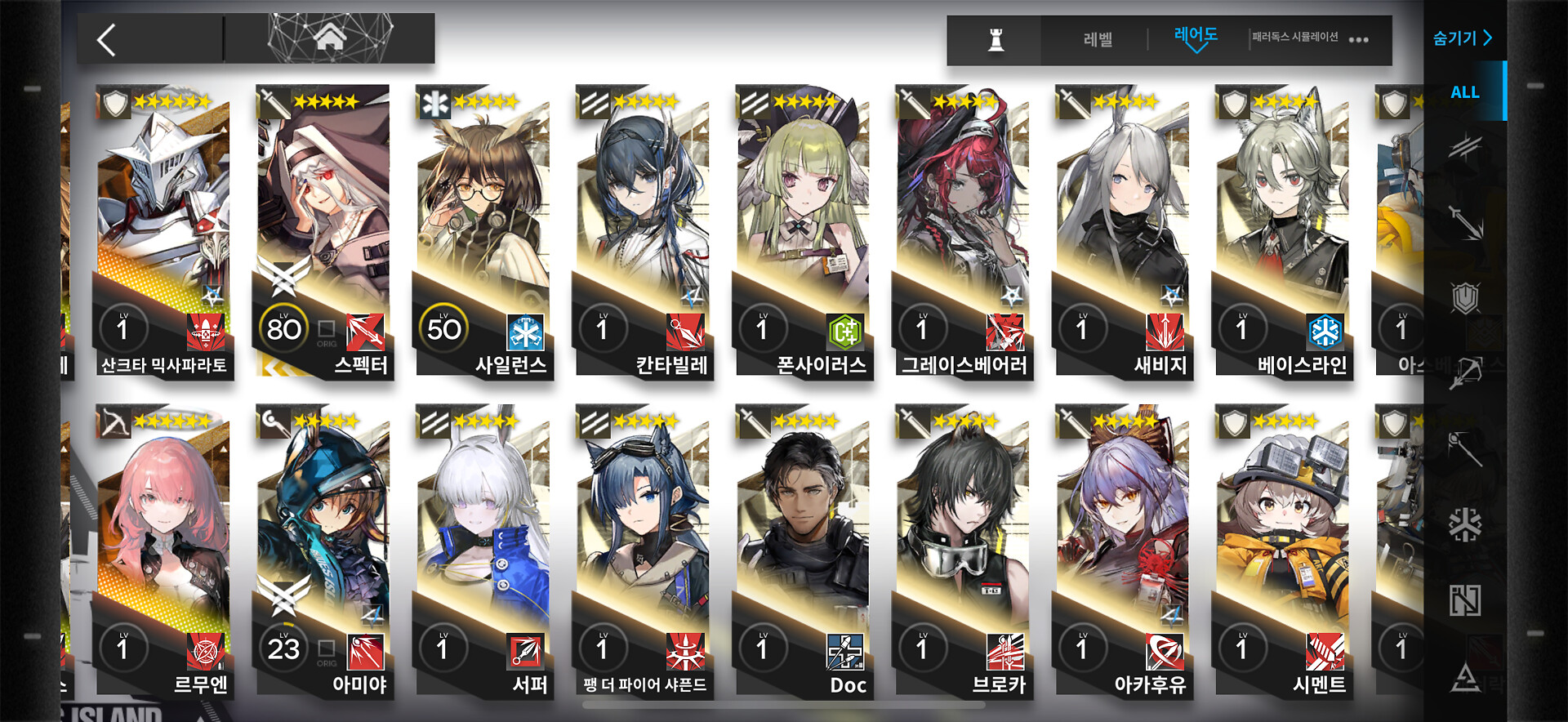This screenshot has height=722, width=1568.
Task: Filter by Sniper bow class icon
Action: click(x=1465, y=373)
